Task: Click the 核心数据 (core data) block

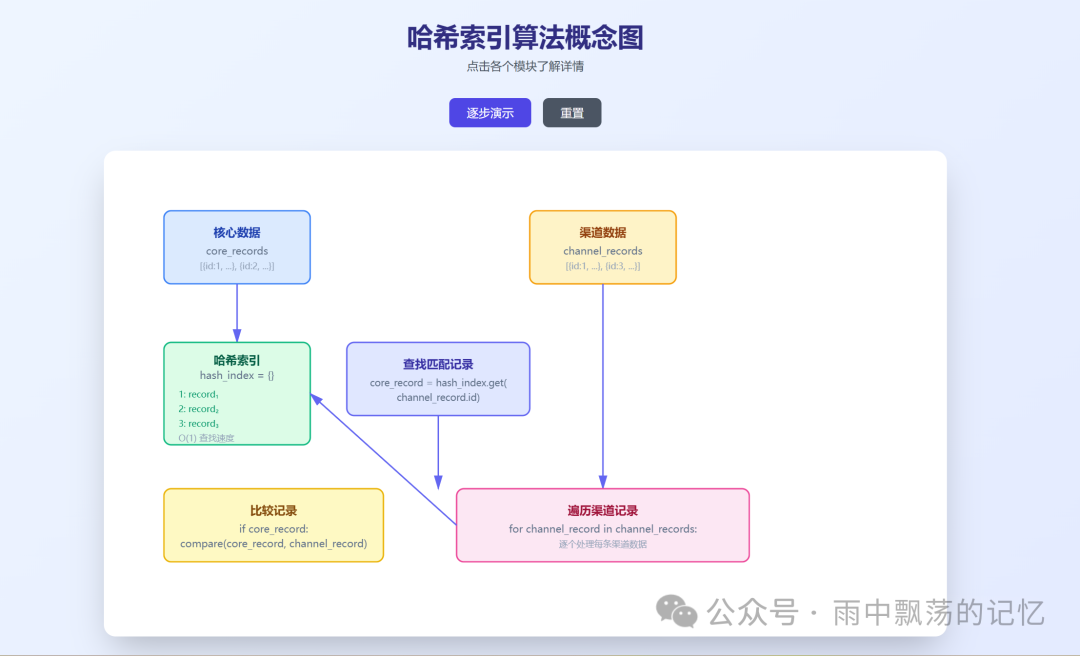Action: click(236, 247)
